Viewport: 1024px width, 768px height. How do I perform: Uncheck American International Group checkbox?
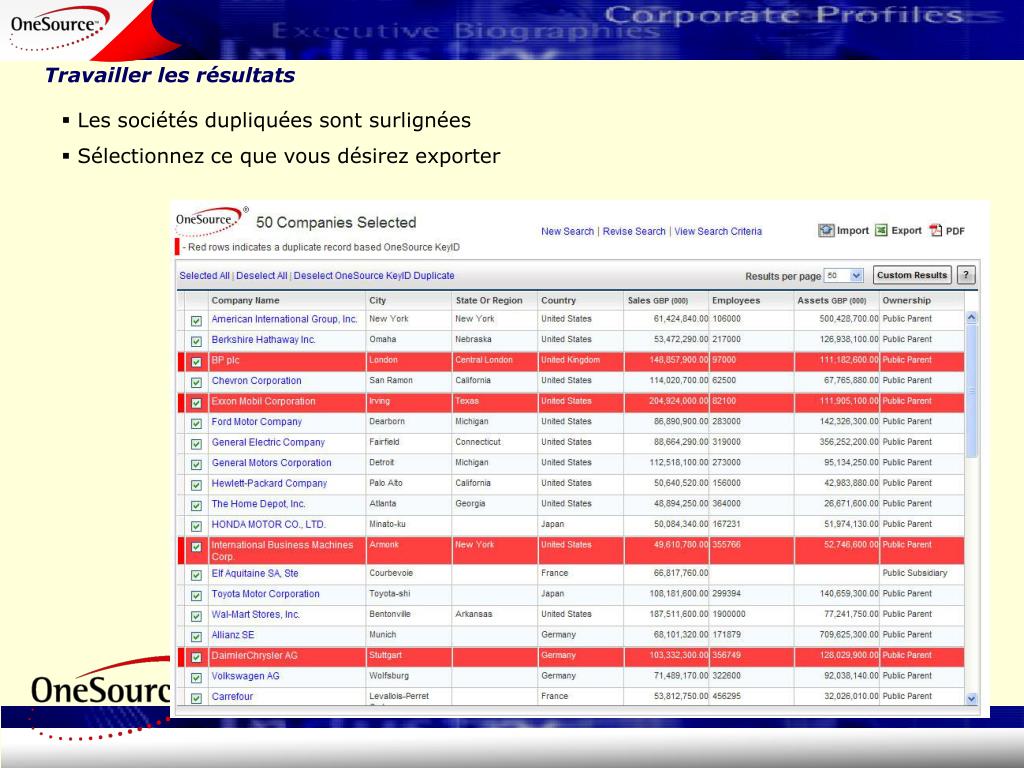pos(196,321)
